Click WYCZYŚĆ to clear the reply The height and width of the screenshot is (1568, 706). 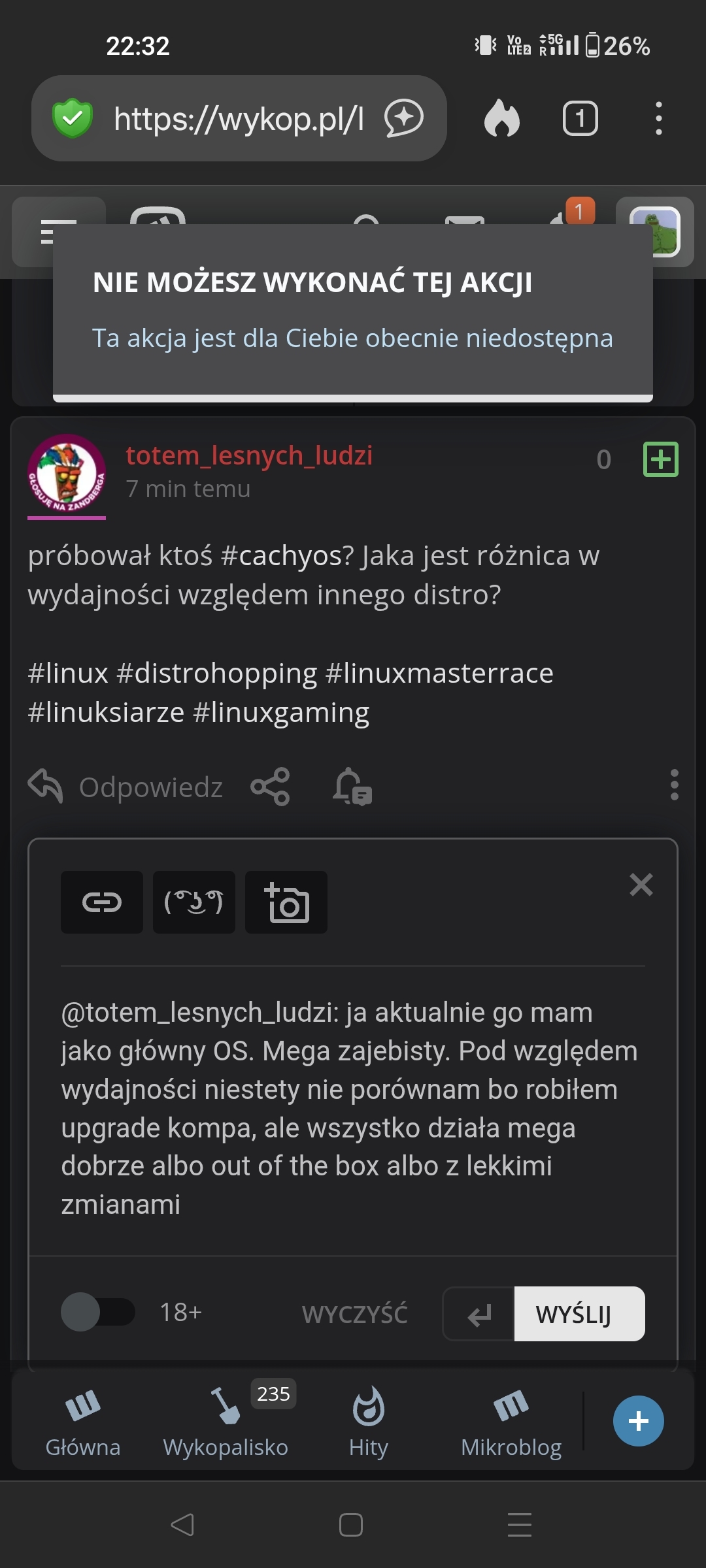pyautogui.click(x=355, y=1314)
